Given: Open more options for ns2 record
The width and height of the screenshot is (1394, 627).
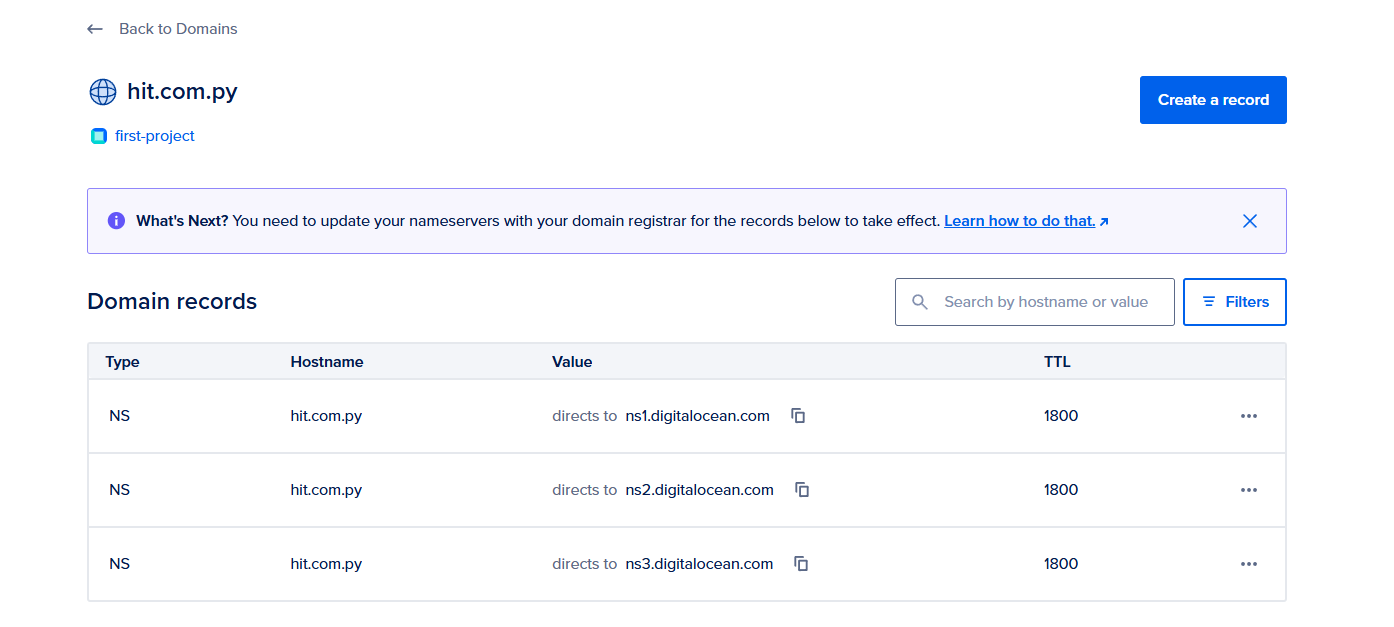Looking at the screenshot, I should 1248,490.
